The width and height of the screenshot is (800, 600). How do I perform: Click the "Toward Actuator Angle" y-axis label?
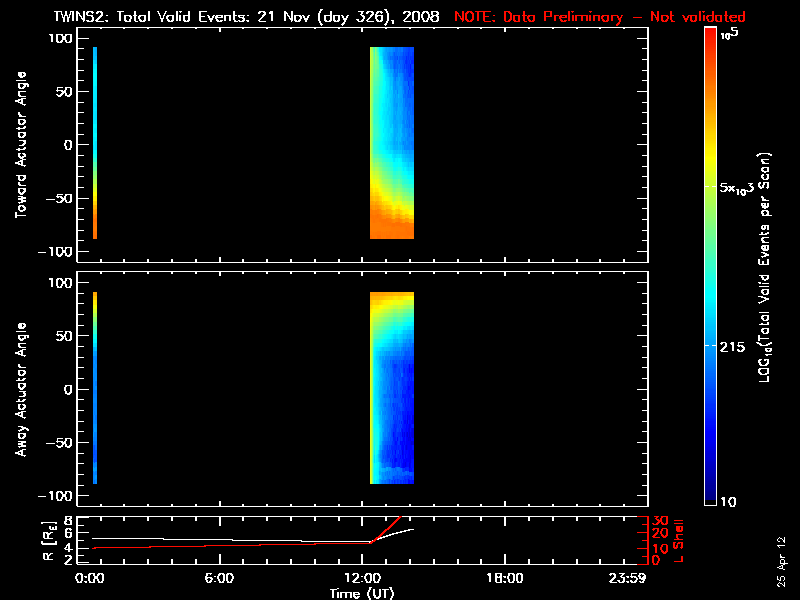tap(18, 146)
